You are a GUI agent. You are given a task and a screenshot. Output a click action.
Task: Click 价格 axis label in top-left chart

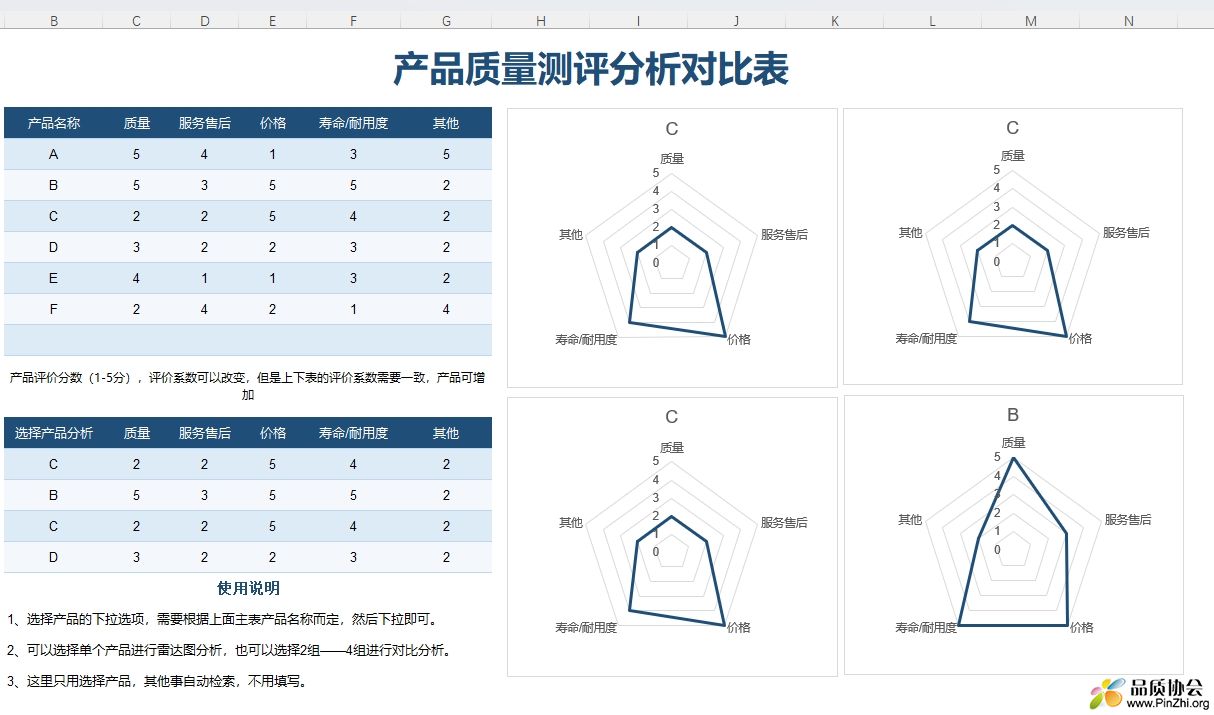739,340
